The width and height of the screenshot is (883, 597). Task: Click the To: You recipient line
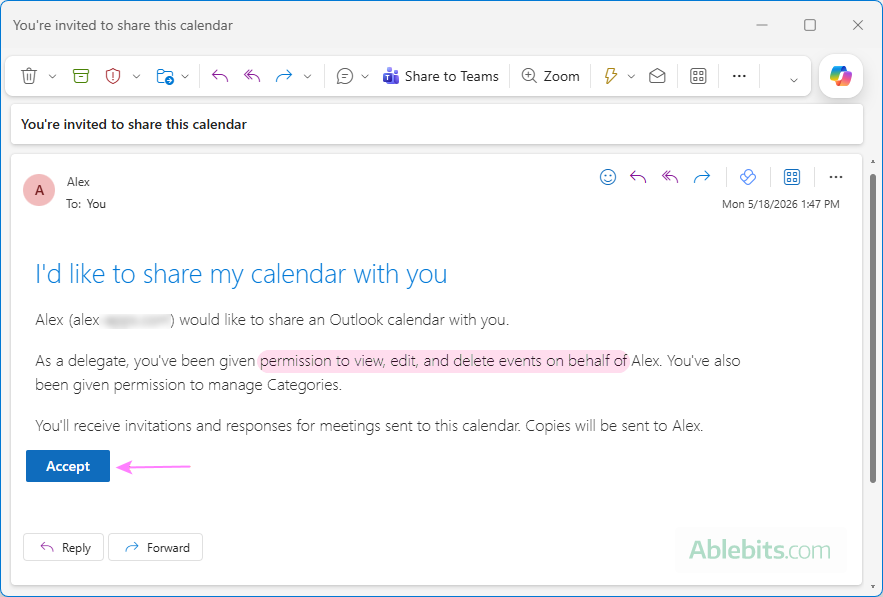[86, 204]
